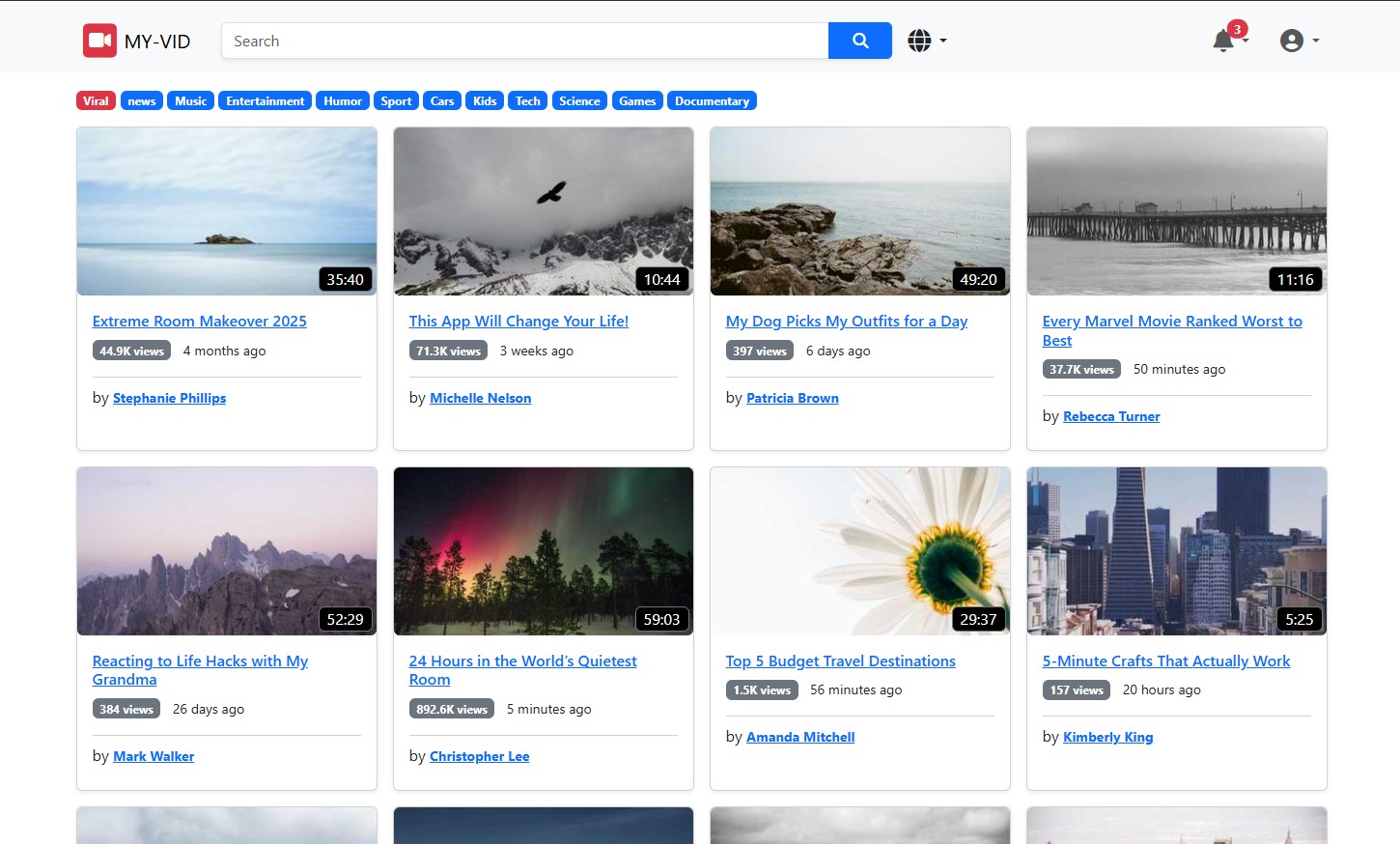
Task: Click the '20 hours ago' timestamp
Action: coord(1162,689)
